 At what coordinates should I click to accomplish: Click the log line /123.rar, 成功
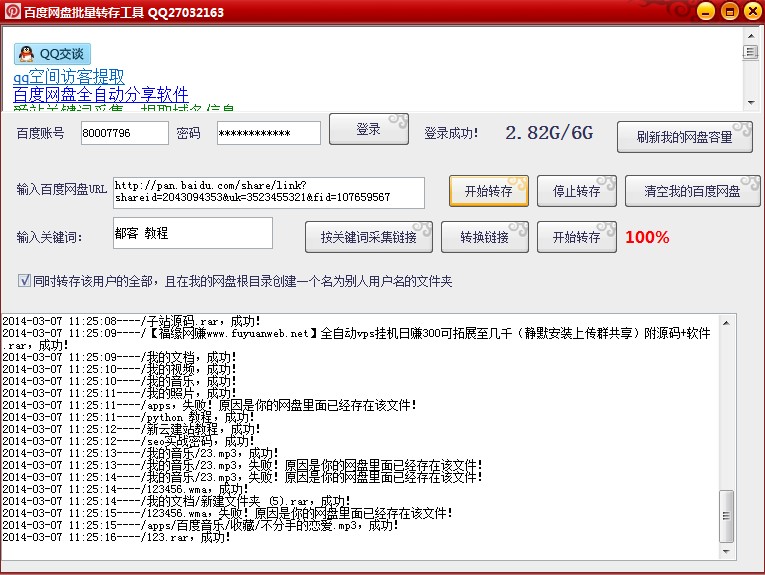117,537
